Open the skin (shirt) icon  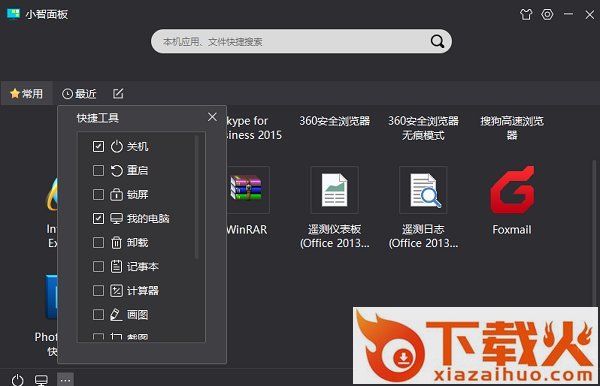point(526,15)
